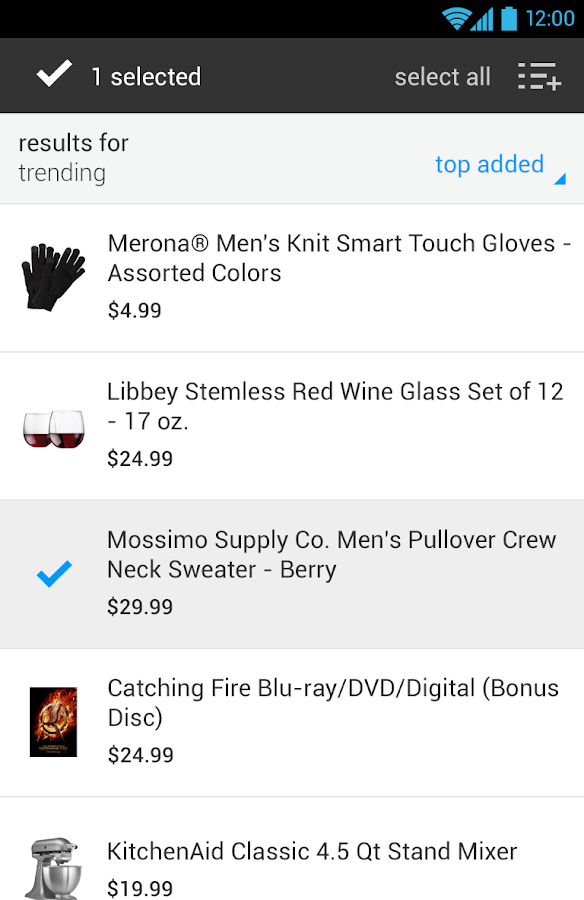This screenshot has width=584, height=900.
Task: Tap '1 selected' in the action bar
Action: coord(147,75)
